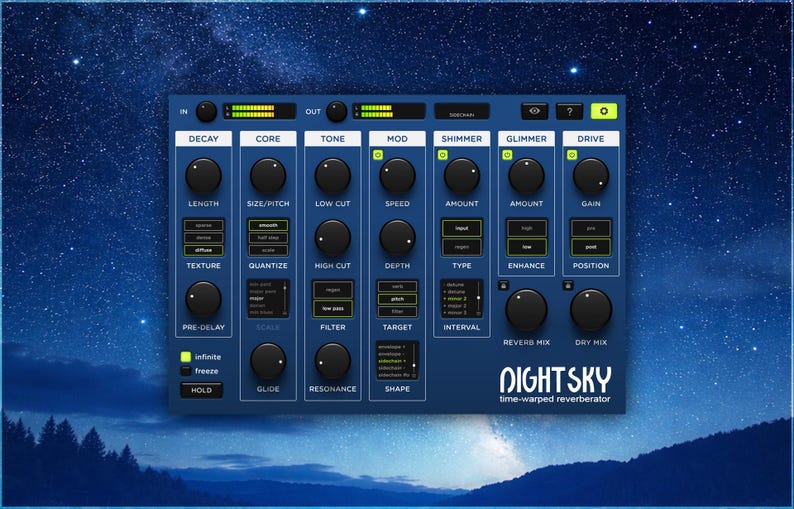This screenshot has width=794, height=509.
Task: Set quantize to half step
Action: coord(268,238)
